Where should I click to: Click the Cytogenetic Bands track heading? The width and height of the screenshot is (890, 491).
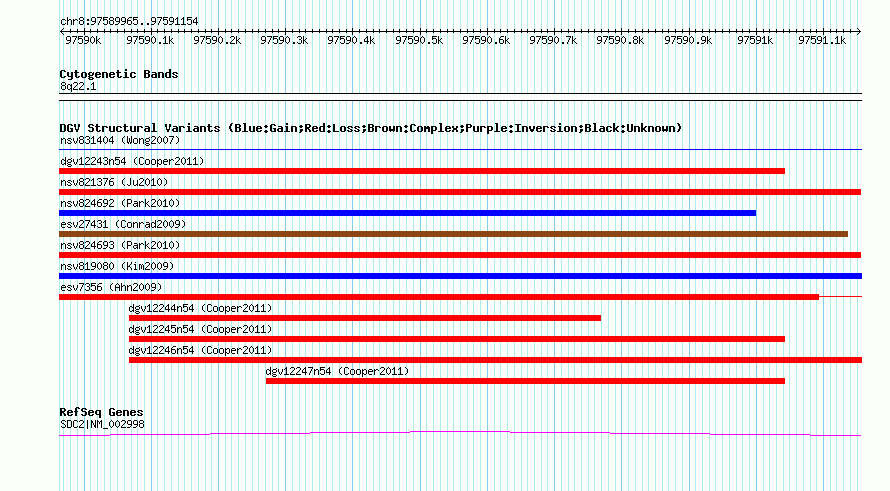119,74
